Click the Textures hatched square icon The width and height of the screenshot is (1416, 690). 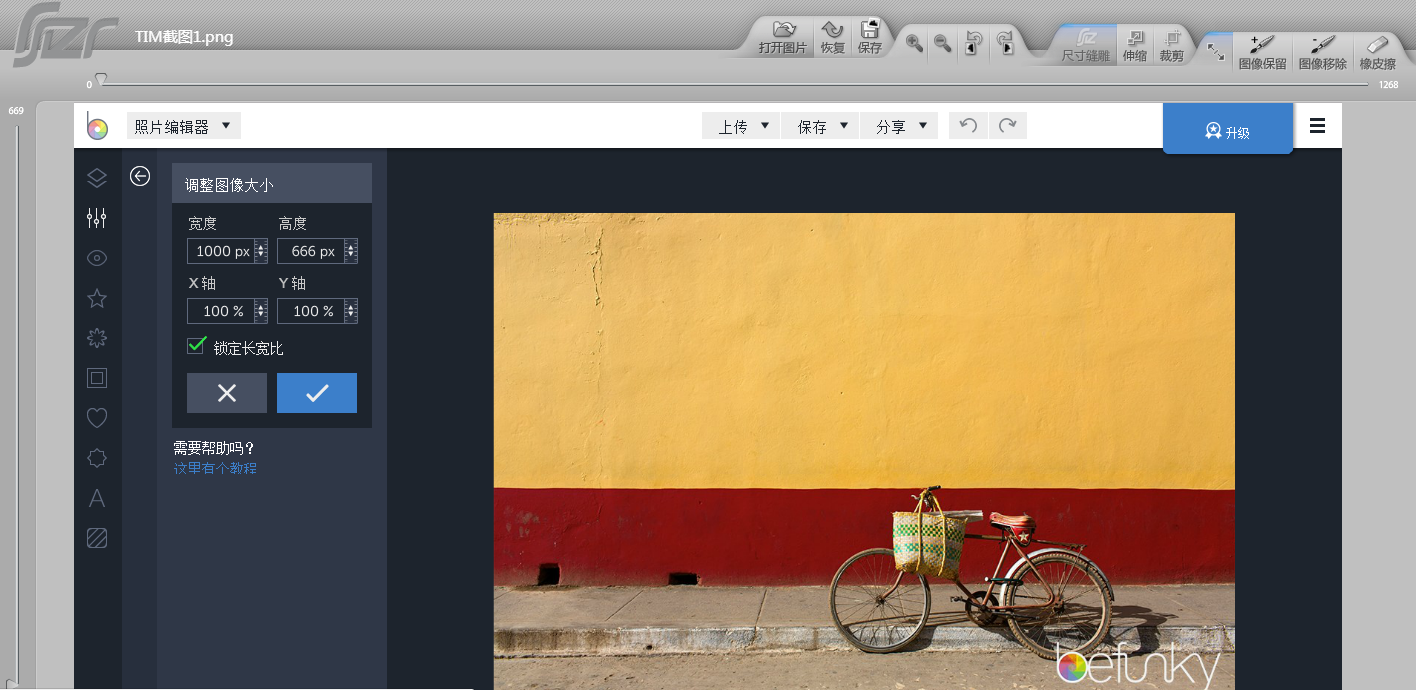[97, 538]
